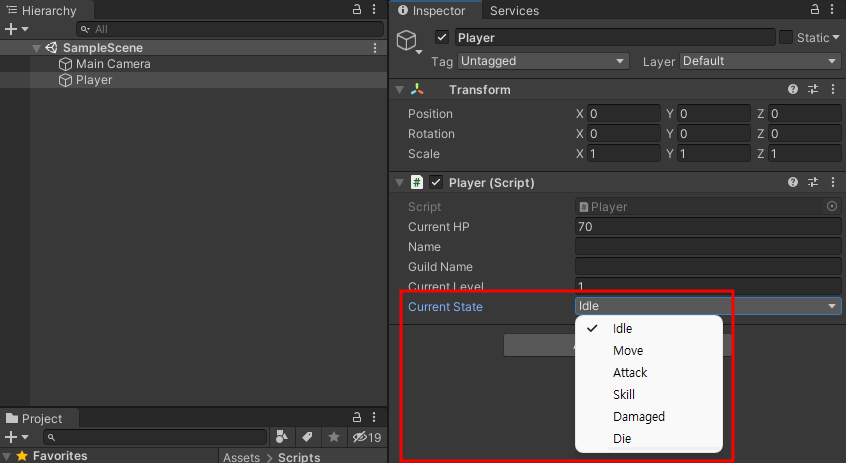The image size is (846, 463).
Task: Click the Hierarchy panel lock icon
Action: [x=357, y=9]
